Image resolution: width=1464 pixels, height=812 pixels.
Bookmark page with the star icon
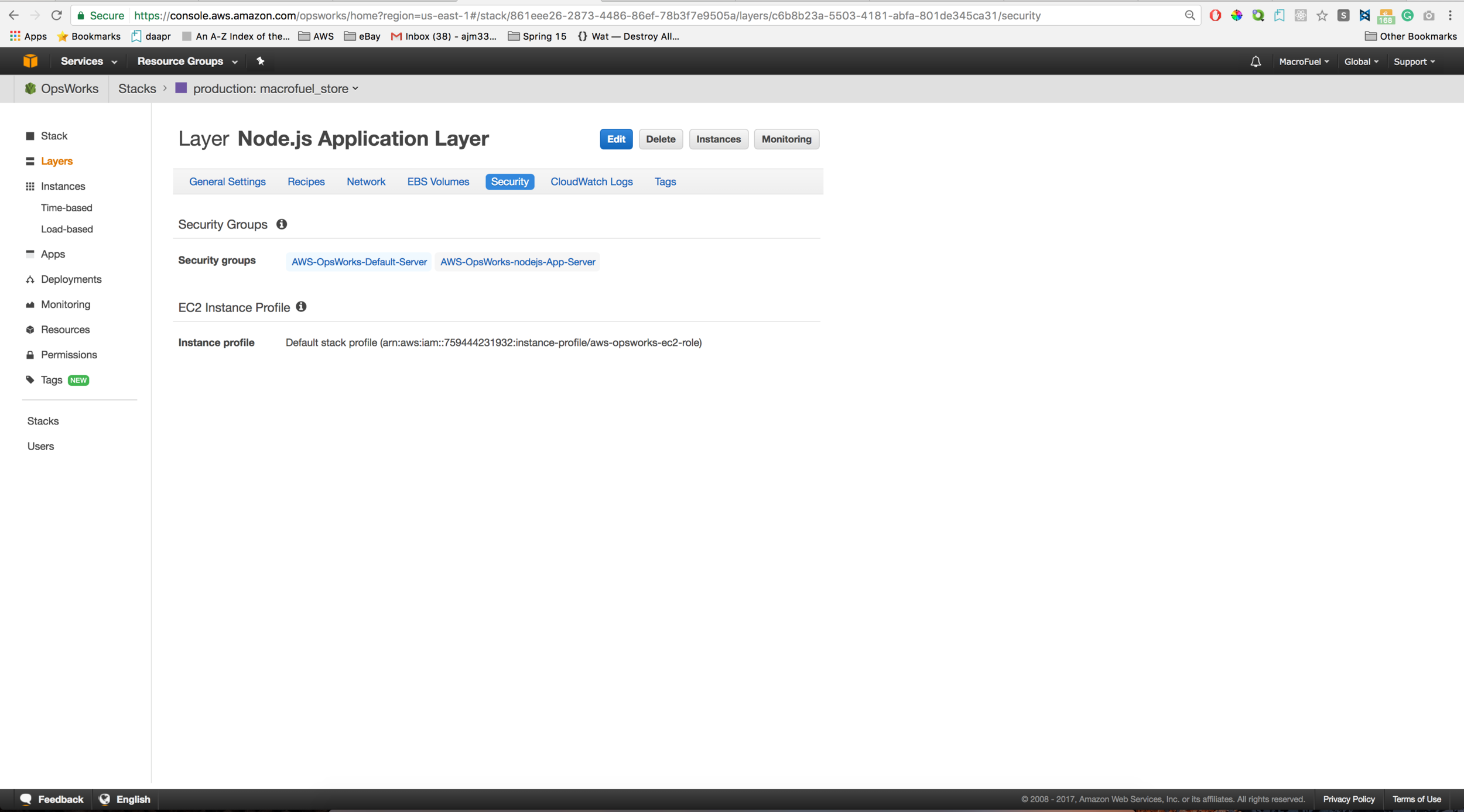[x=1322, y=16]
